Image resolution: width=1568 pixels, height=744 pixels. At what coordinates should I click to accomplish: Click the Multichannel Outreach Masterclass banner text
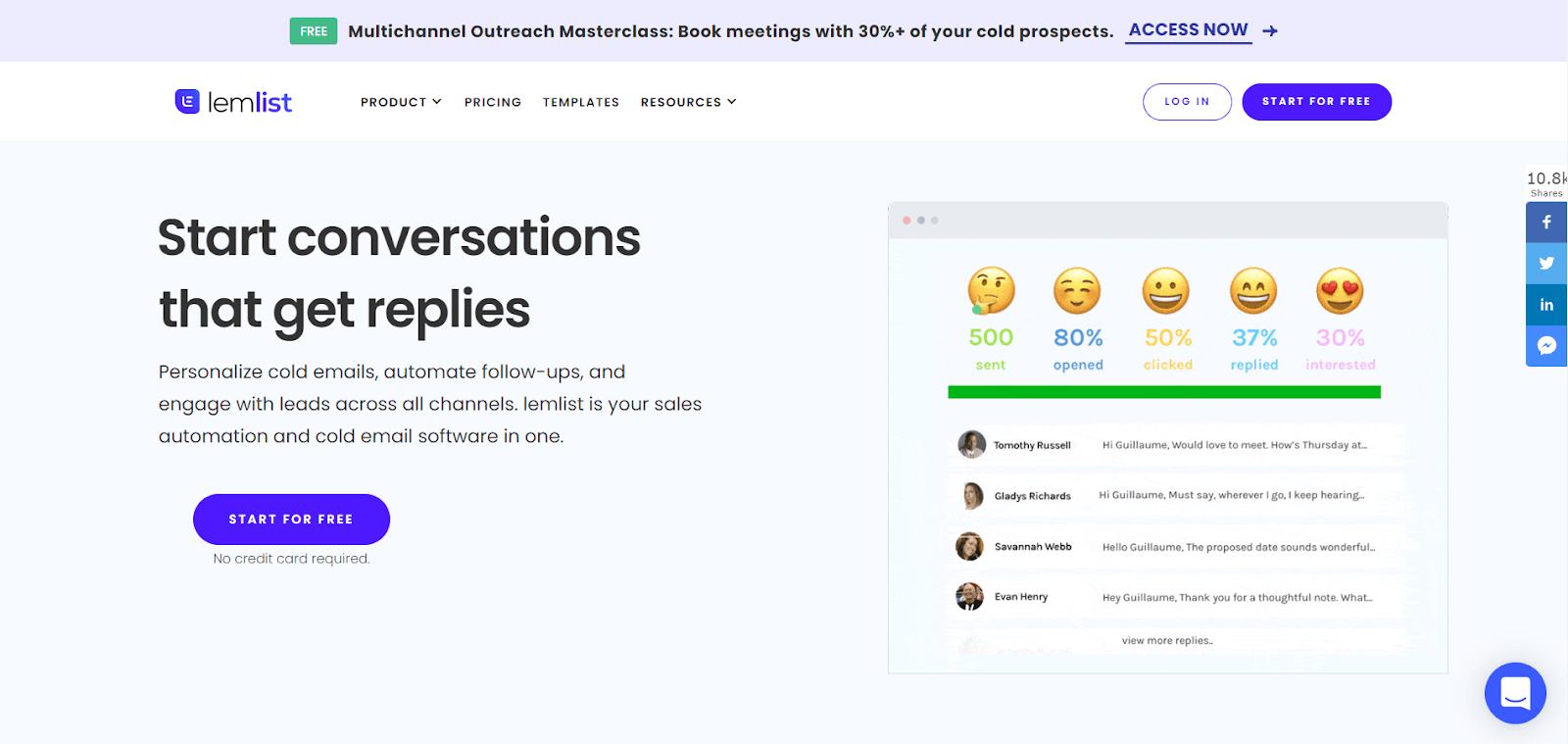(x=731, y=31)
